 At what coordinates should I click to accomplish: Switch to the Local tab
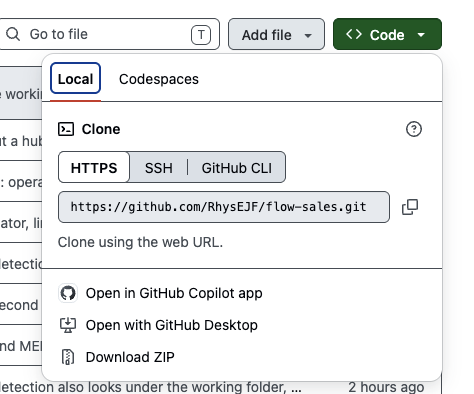click(x=75, y=79)
